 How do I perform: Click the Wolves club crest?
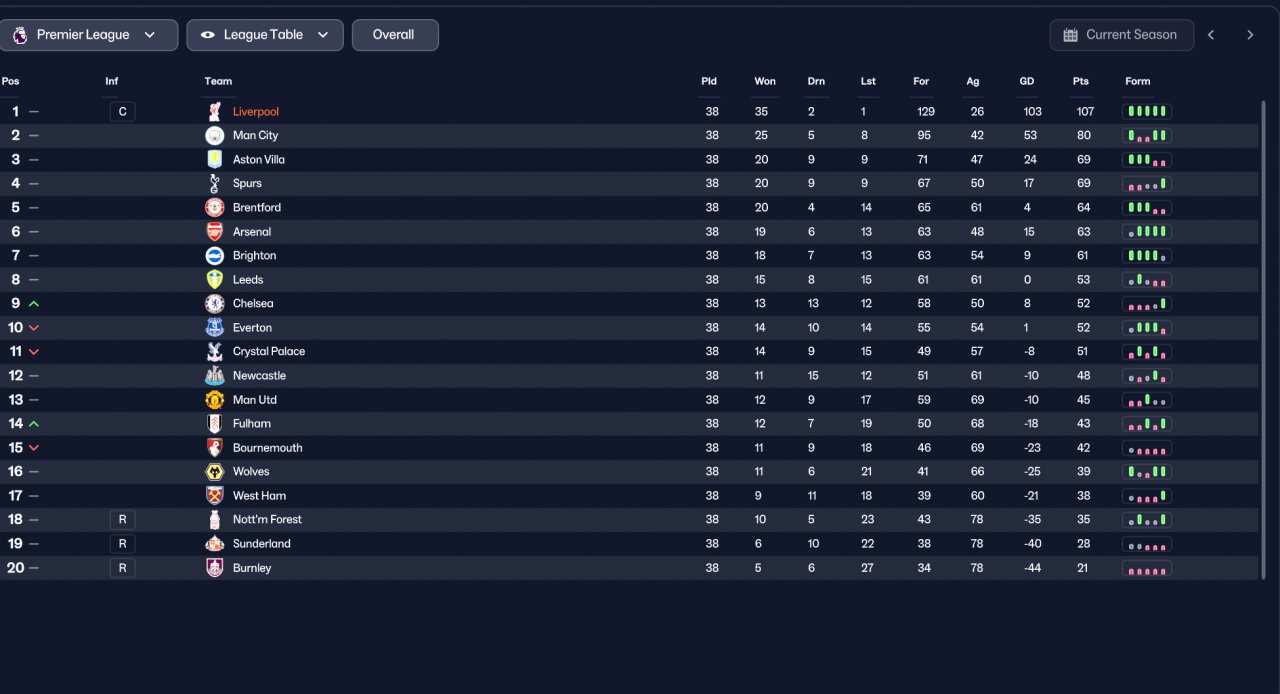(214, 472)
